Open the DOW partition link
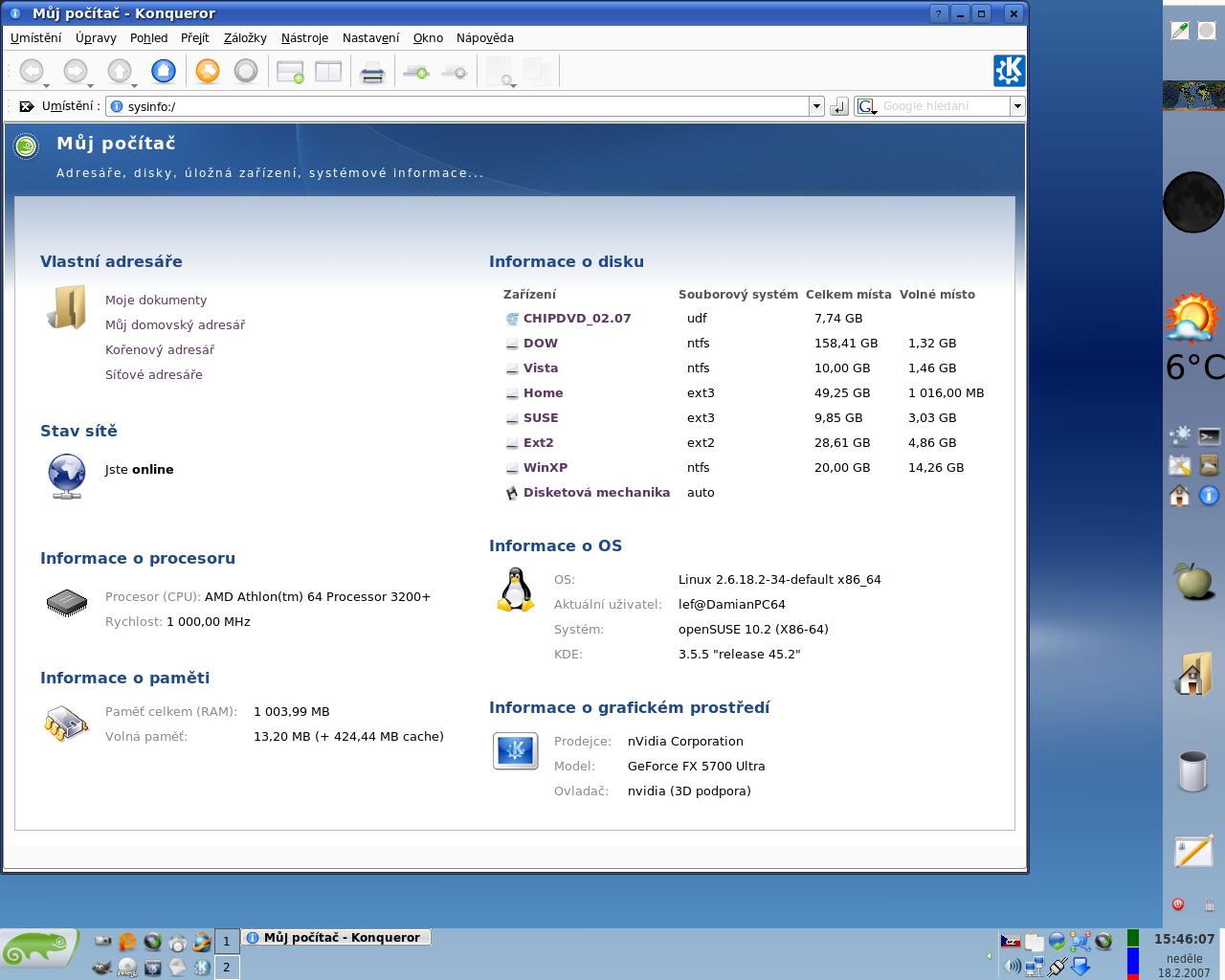This screenshot has width=1225, height=980. point(541,344)
